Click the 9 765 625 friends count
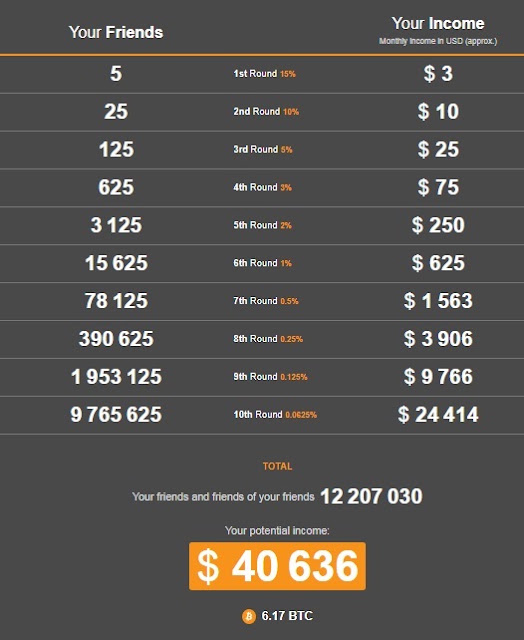This screenshot has height=640, width=524. click(x=116, y=415)
